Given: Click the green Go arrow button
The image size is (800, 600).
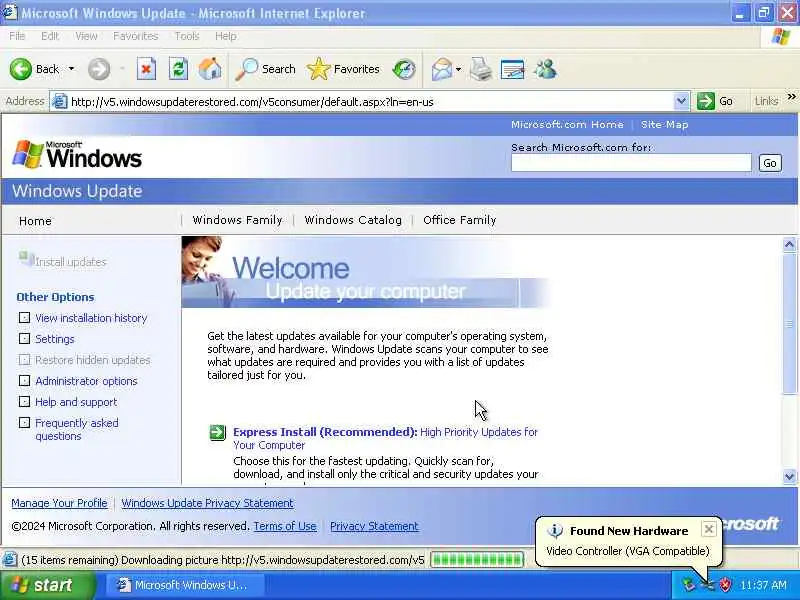Looking at the screenshot, I should pyautogui.click(x=706, y=101).
